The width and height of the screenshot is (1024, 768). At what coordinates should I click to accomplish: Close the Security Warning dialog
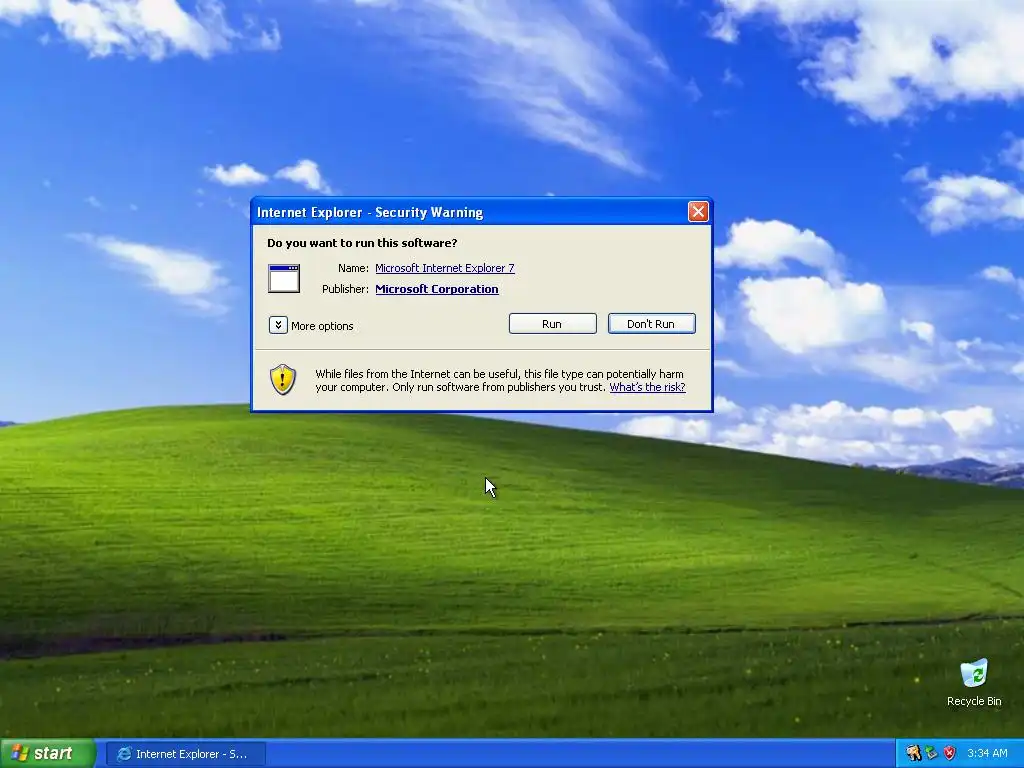[x=698, y=212]
